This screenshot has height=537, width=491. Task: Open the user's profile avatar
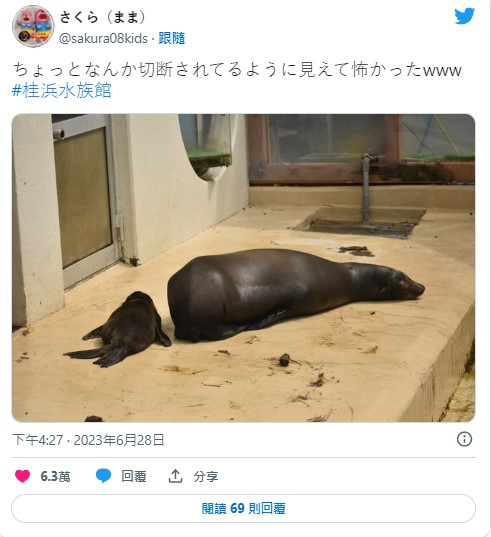click(x=33, y=26)
